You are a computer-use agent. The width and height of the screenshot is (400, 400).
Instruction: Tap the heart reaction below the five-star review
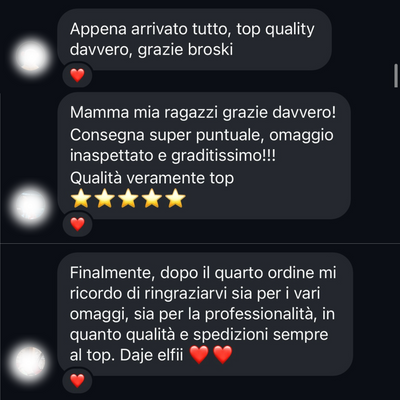pos(77,224)
